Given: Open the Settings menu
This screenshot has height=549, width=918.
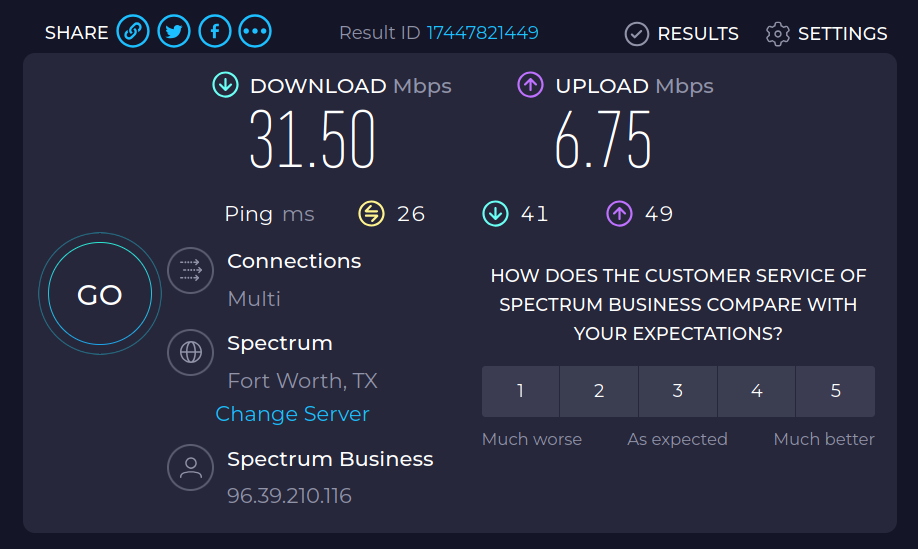Looking at the screenshot, I should pyautogui.click(x=827, y=34).
